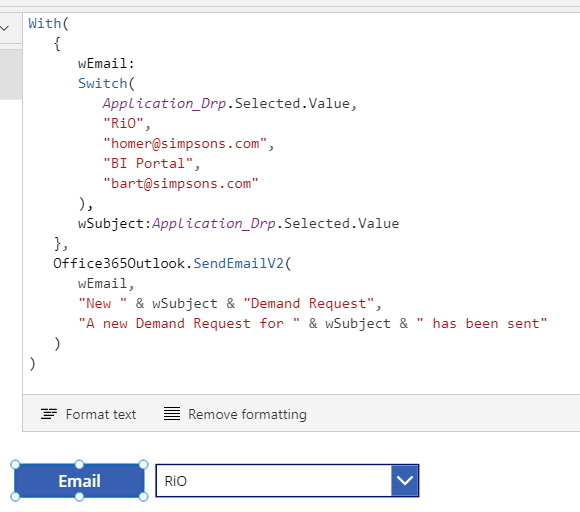Select the Format text label
Screen dimensions: 580x512
(x=101, y=414)
